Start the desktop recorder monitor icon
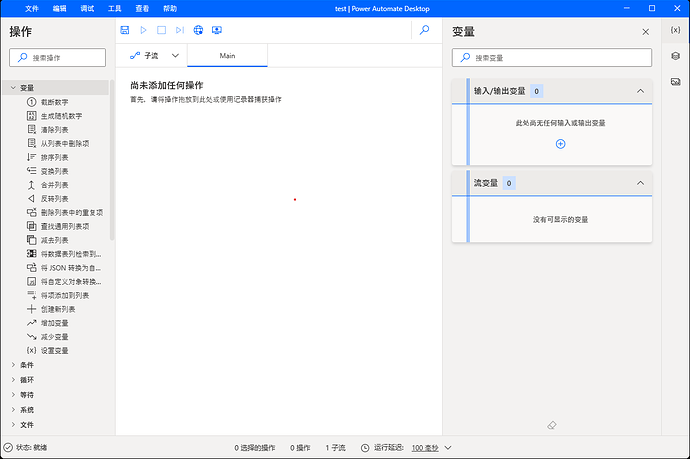Viewport: 690px width, 459px height. coord(217,31)
